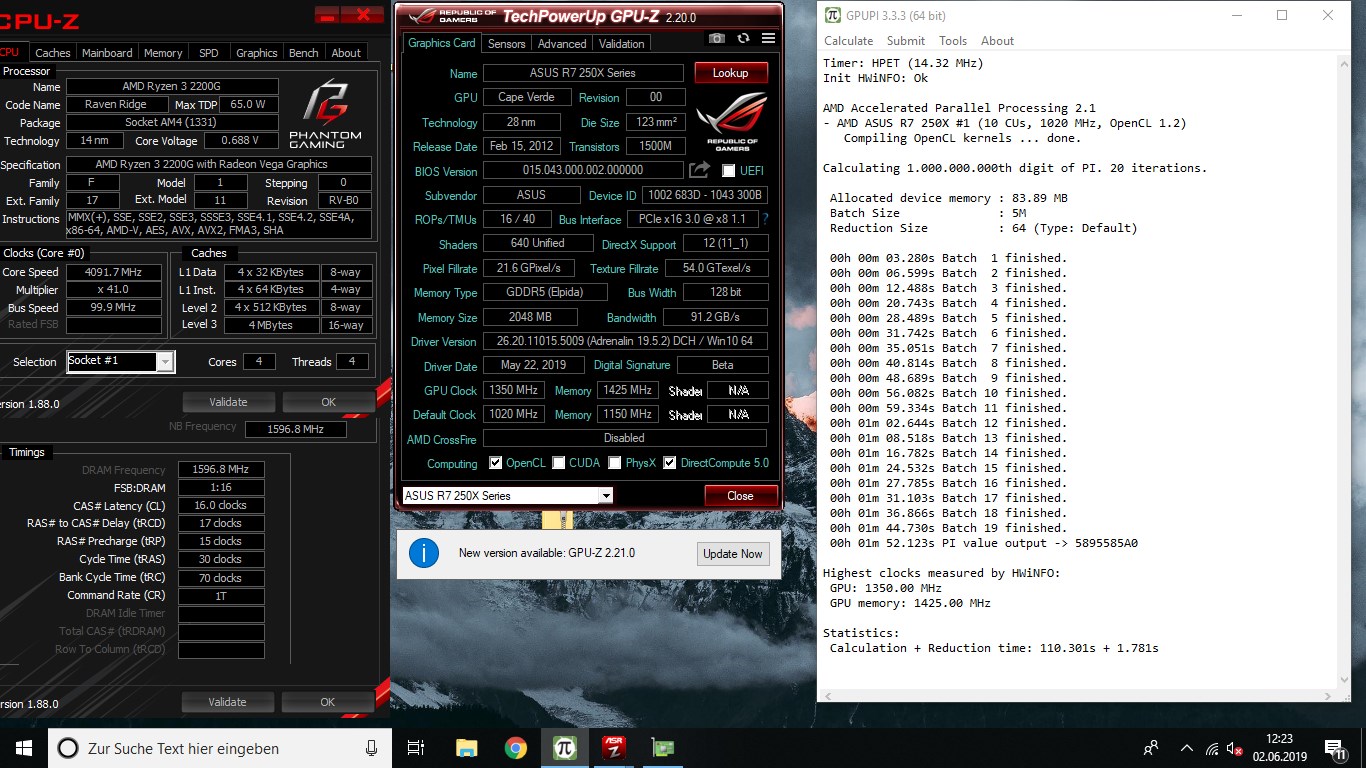The height and width of the screenshot is (768, 1366).
Task: Click the bus interface question mark
Action: tap(765, 219)
